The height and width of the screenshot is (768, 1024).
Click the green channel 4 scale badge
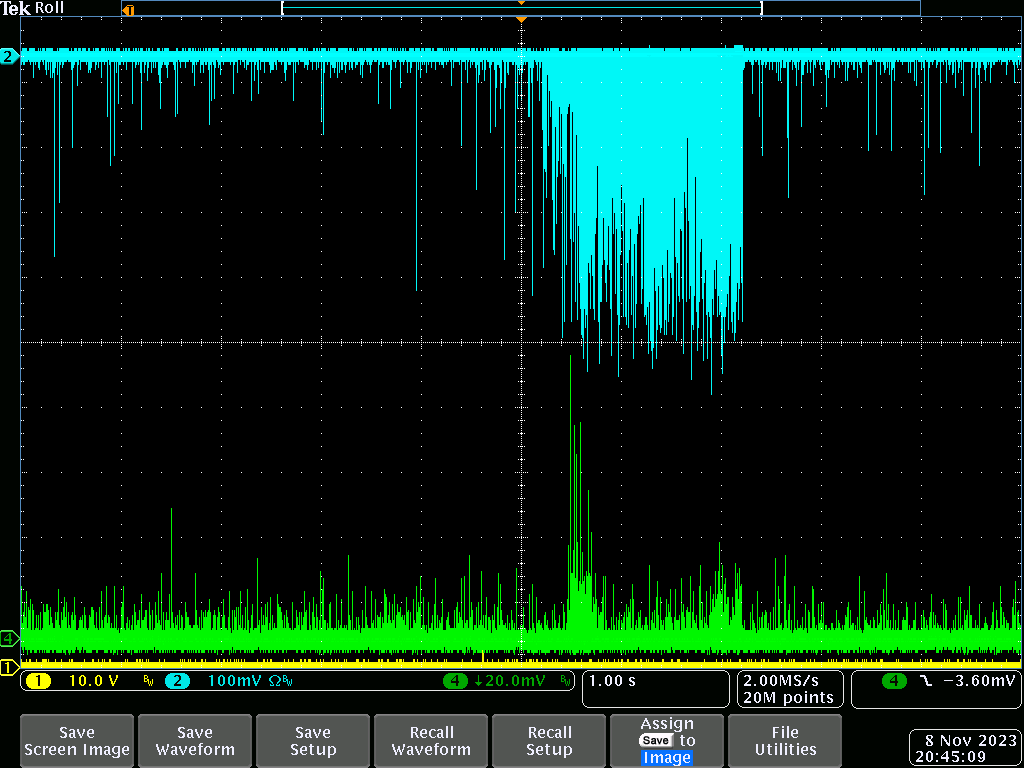(456, 681)
